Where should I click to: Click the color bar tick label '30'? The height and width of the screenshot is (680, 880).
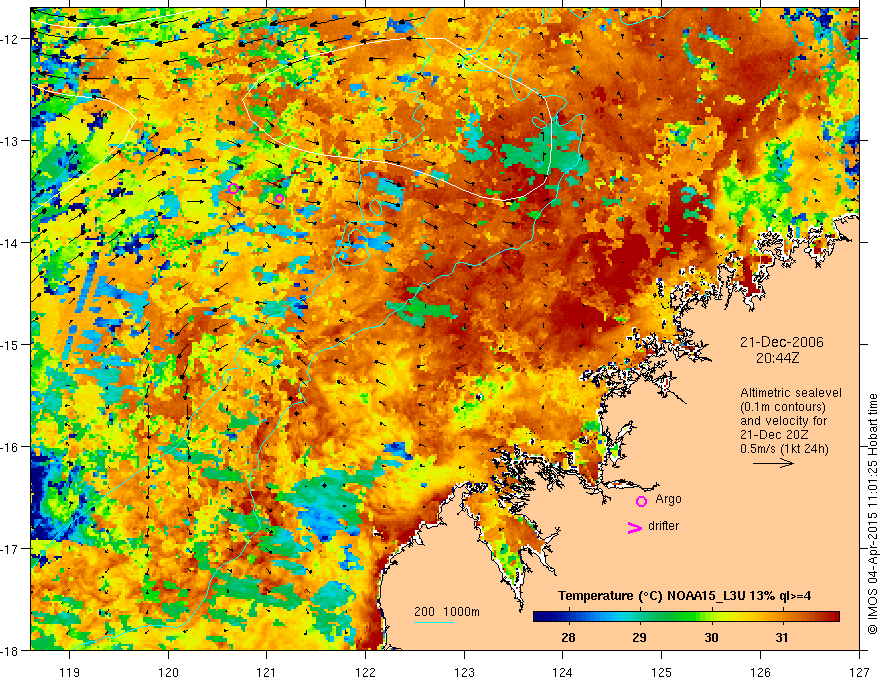711,637
